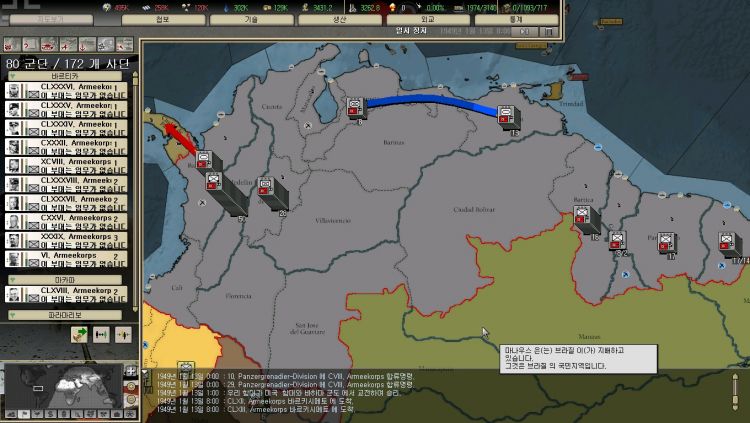Click the nuclear explosion icon in top bar
The image size is (750, 423).
(393, 7)
